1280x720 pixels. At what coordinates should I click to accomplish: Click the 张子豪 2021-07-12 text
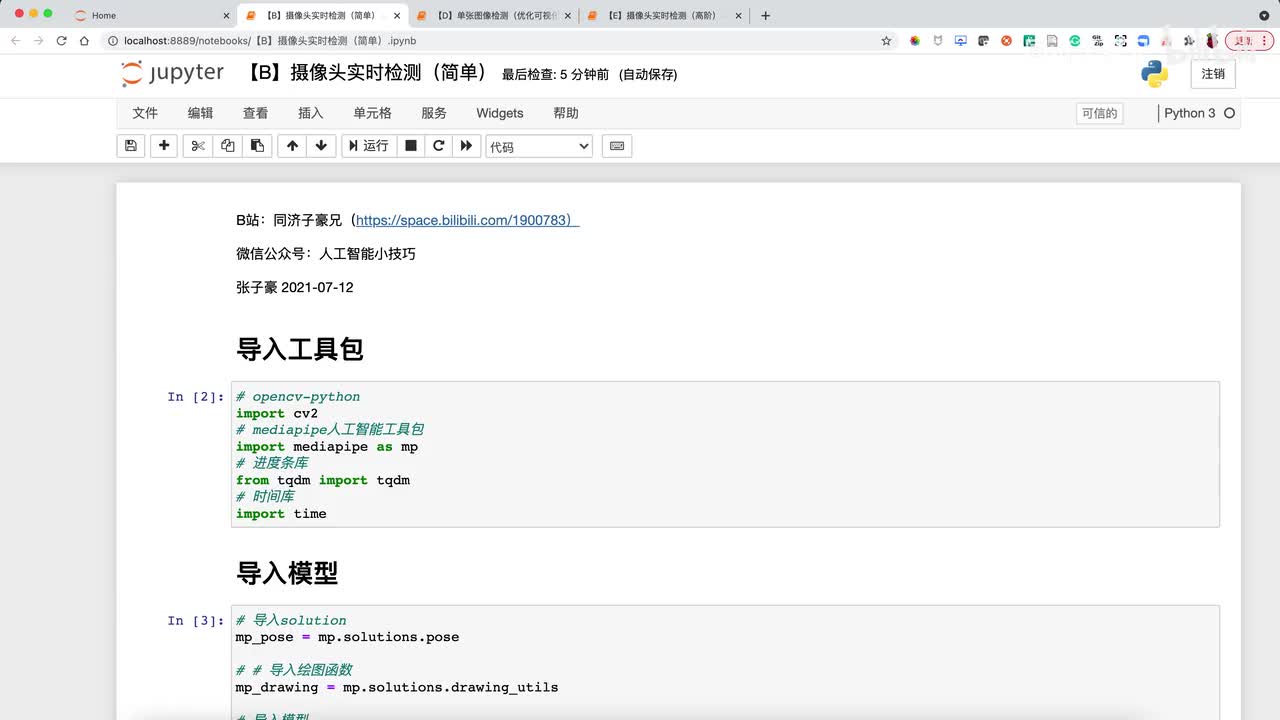[295, 288]
